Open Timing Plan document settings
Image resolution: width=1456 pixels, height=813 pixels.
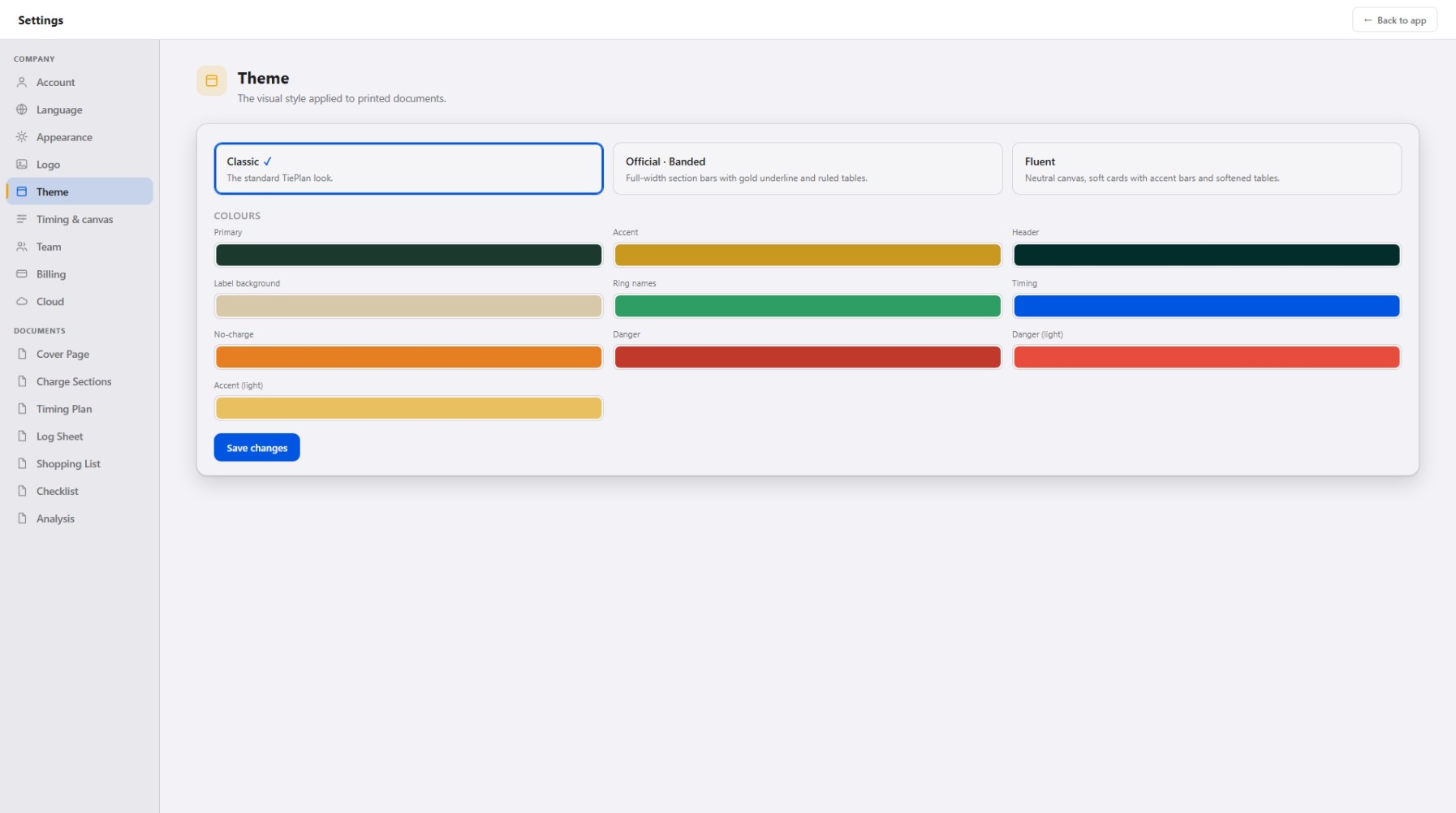(x=80, y=409)
